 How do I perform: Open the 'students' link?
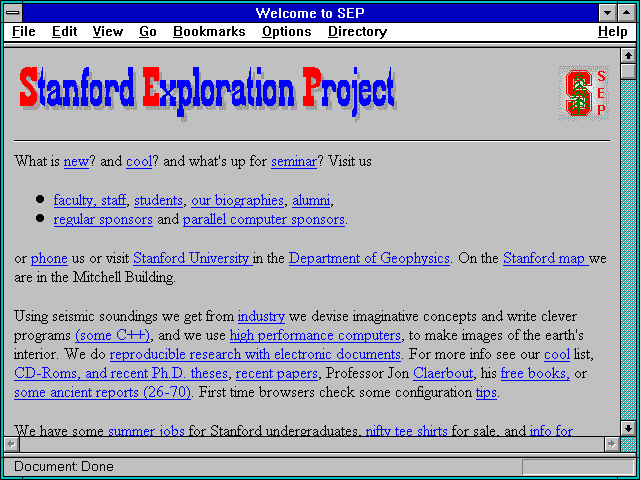coord(158,200)
